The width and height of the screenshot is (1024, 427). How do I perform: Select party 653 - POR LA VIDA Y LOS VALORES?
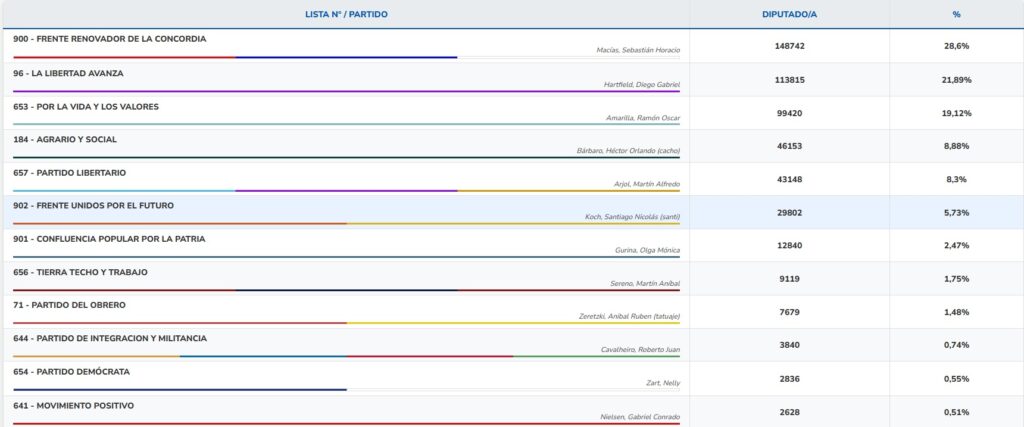pos(86,106)
